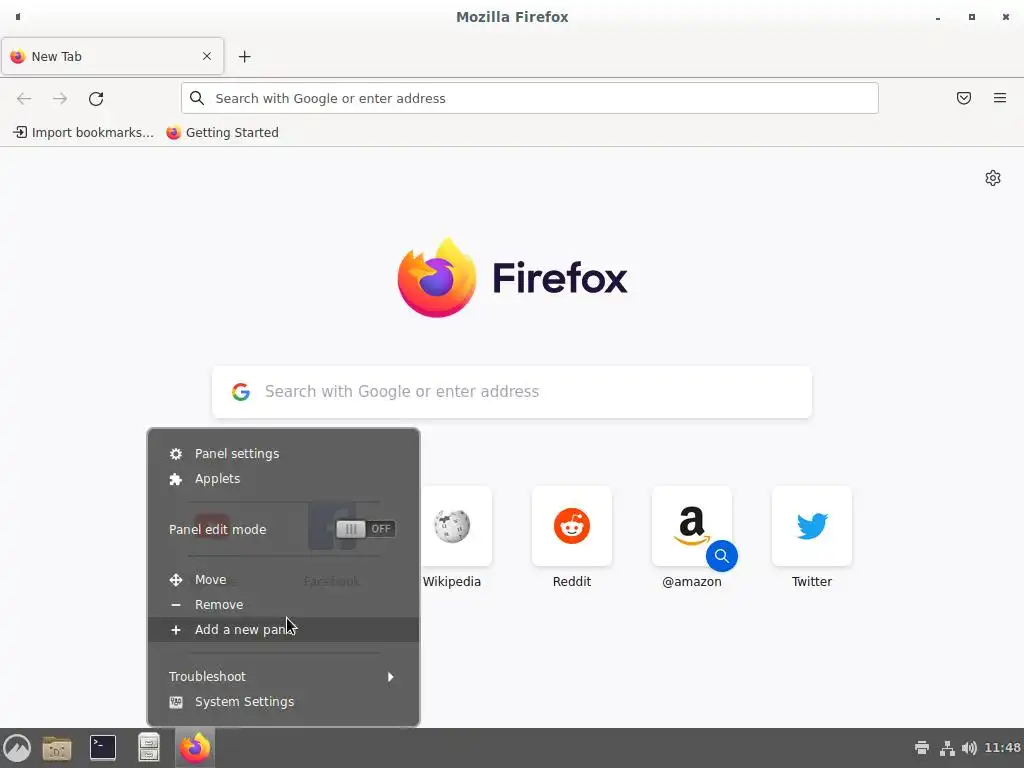Click the page center Google search box
The height and width of the screenshot is (768, 1024).
coord(512,392)
